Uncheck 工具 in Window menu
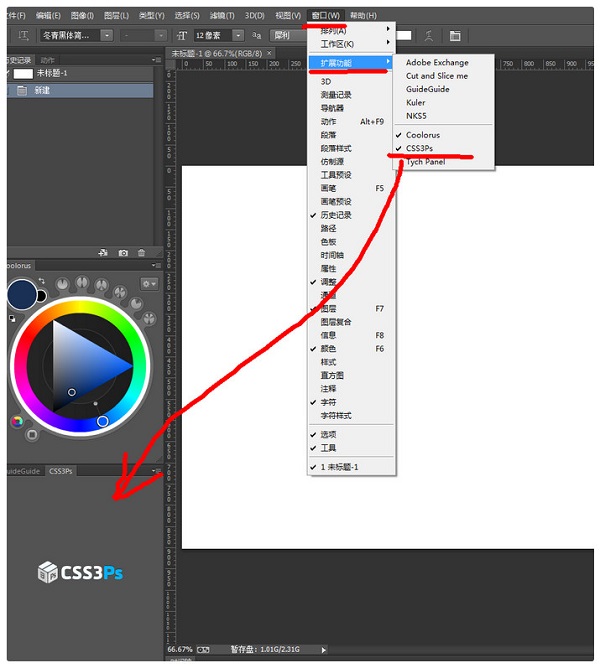The height and width of the screenshot is (668, 600). pos(350,448)
